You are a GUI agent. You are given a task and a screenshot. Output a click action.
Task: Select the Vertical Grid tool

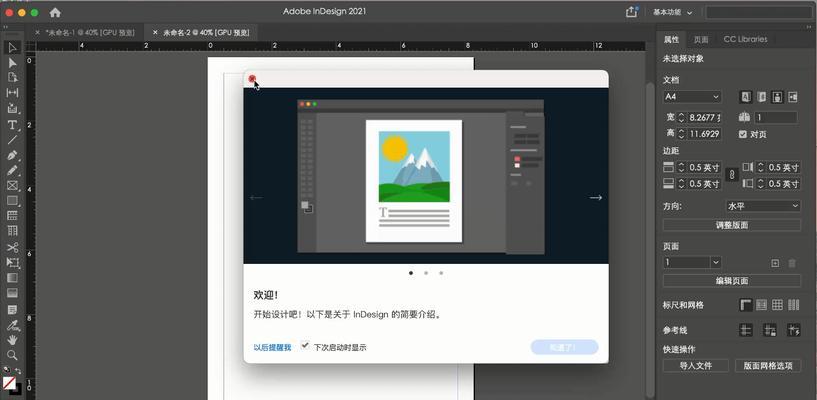point(13,231)
